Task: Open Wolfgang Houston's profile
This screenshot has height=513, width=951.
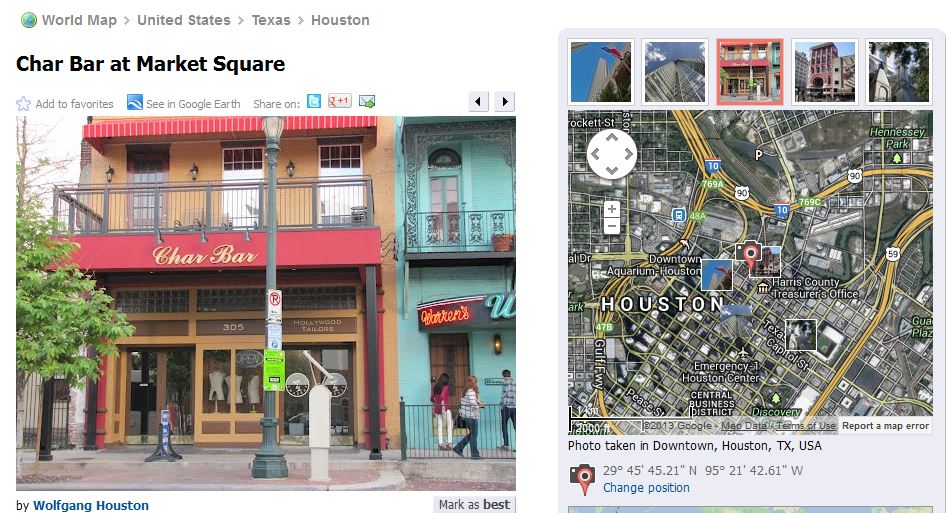Action: coord(90,505)
